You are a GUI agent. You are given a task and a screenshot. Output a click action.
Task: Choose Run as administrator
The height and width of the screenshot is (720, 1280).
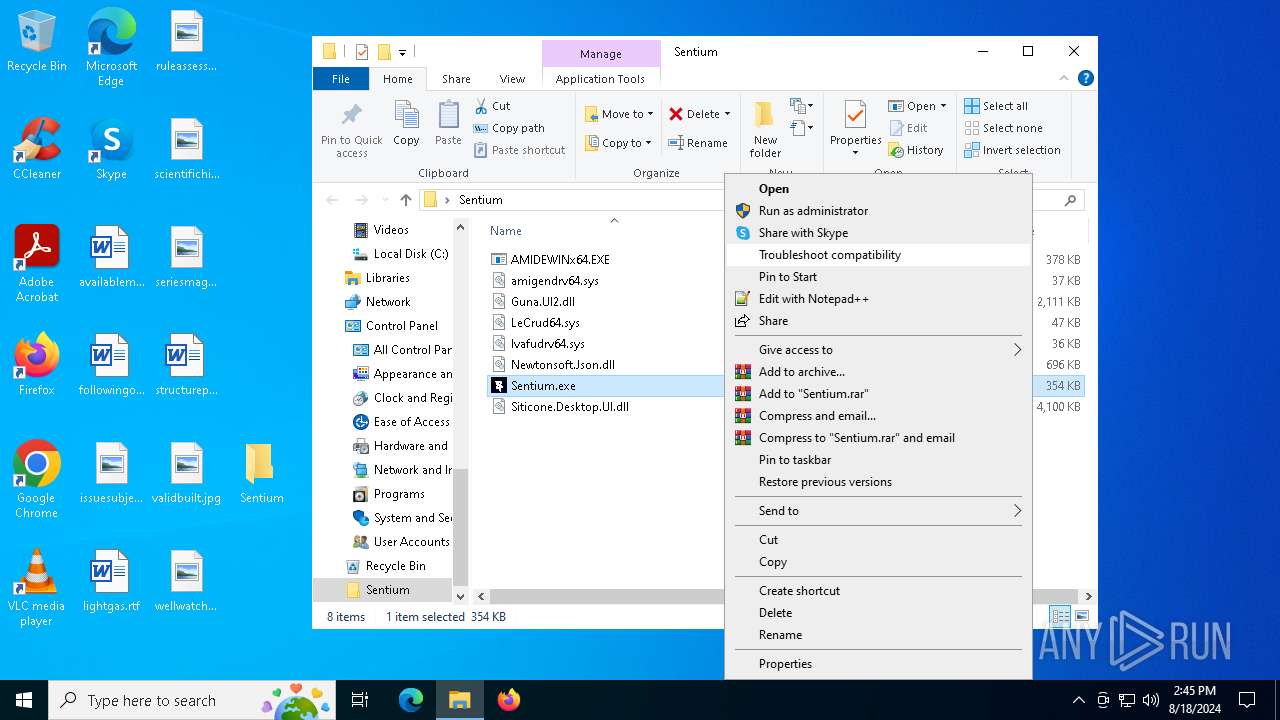click(x=878, y=211)
